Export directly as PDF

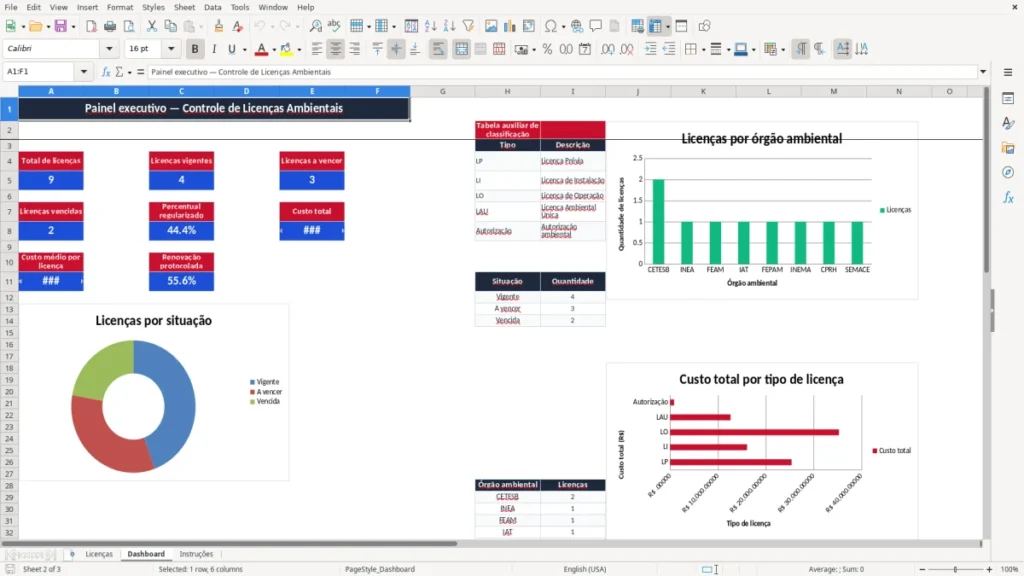(x=91, y=26)
